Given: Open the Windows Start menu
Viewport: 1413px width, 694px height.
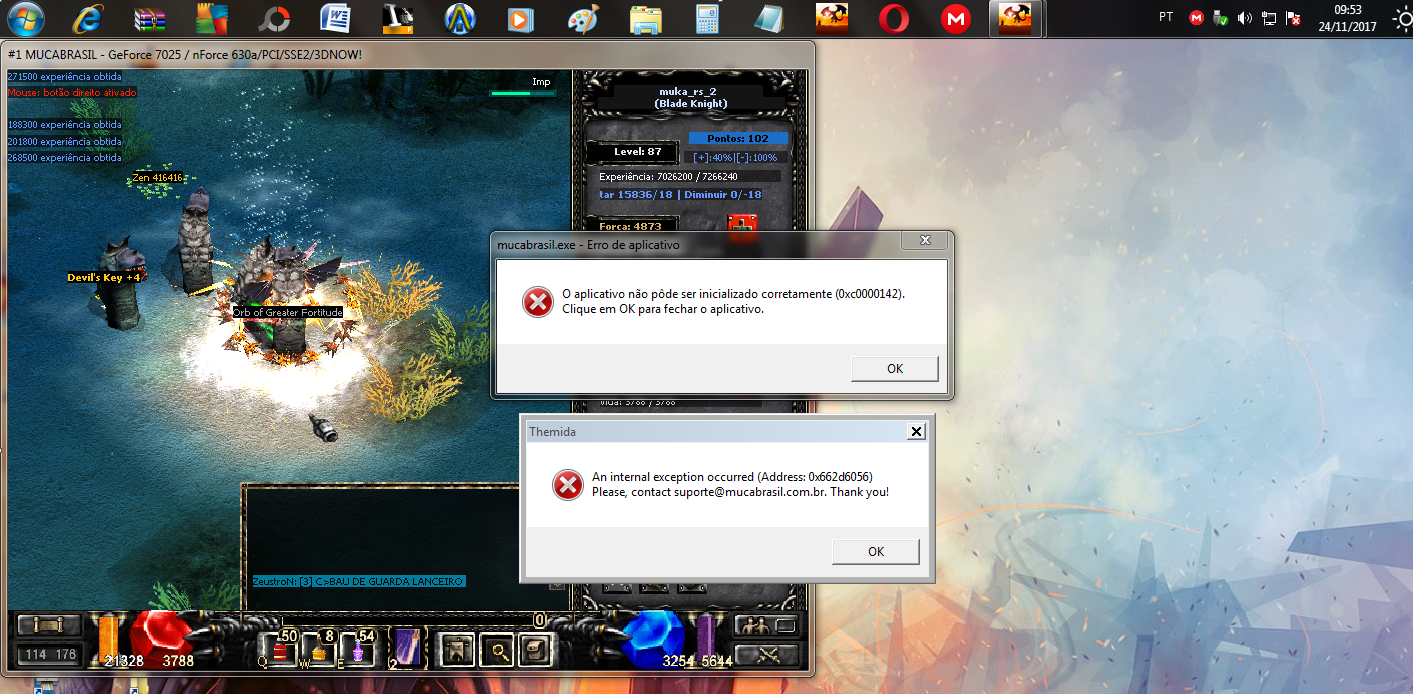Looking at the screenshot, I should [x=24, y=18].
